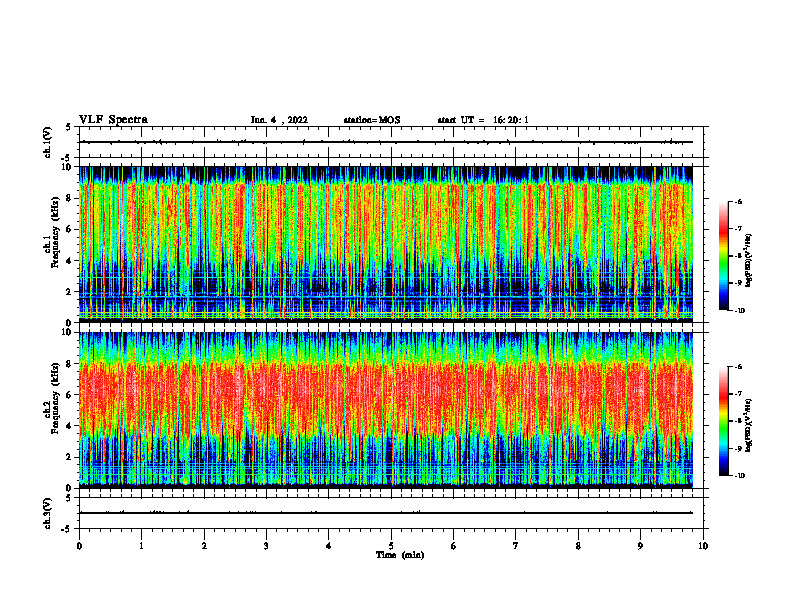This screenshot has width=792, height=612.
Task: Click time axis tick label "5"
Action: (391, 546)
